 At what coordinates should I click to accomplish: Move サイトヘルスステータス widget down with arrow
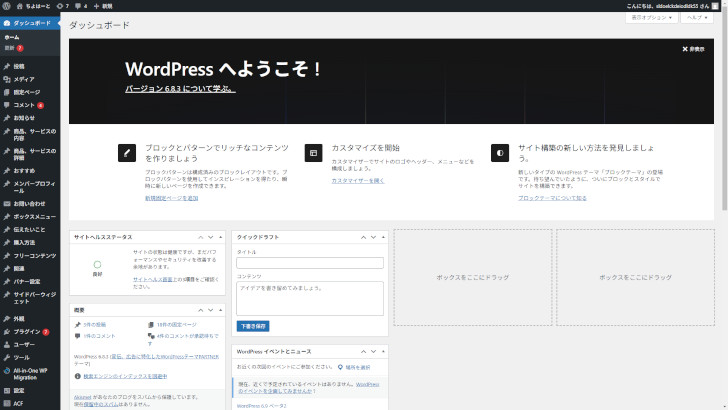click(210, 237)
